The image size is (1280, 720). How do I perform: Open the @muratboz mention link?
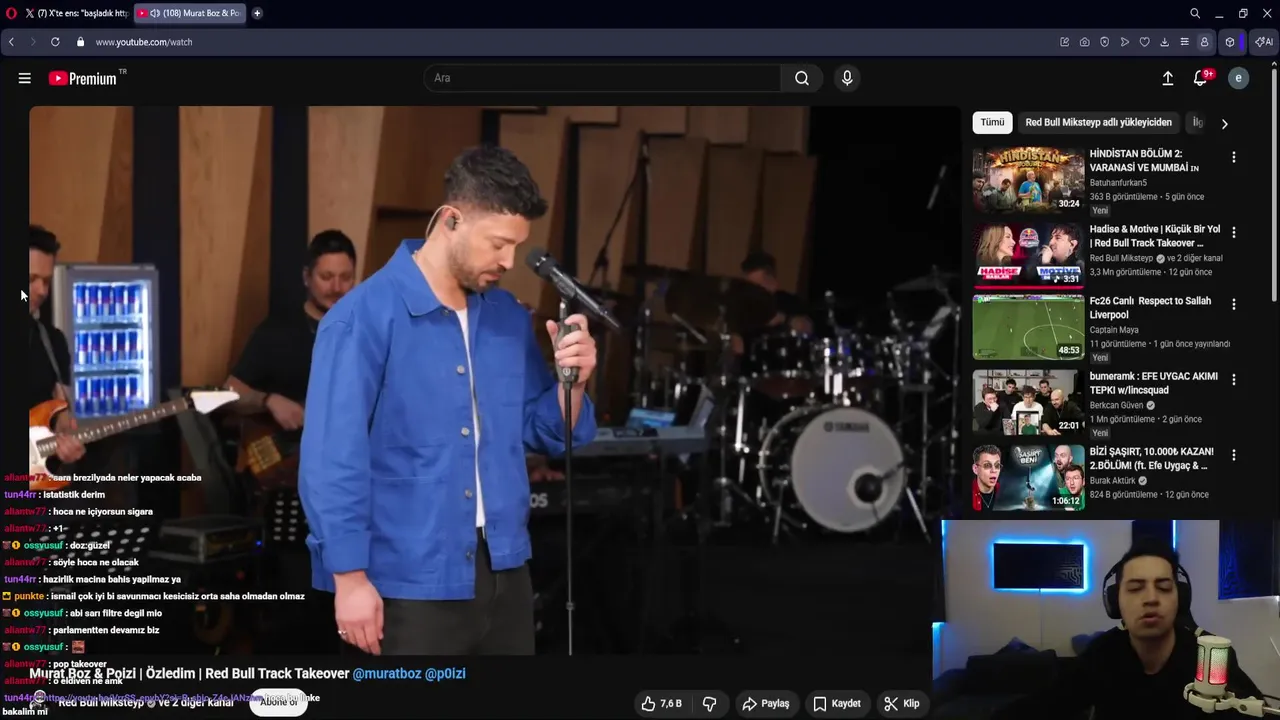point(387,674)
